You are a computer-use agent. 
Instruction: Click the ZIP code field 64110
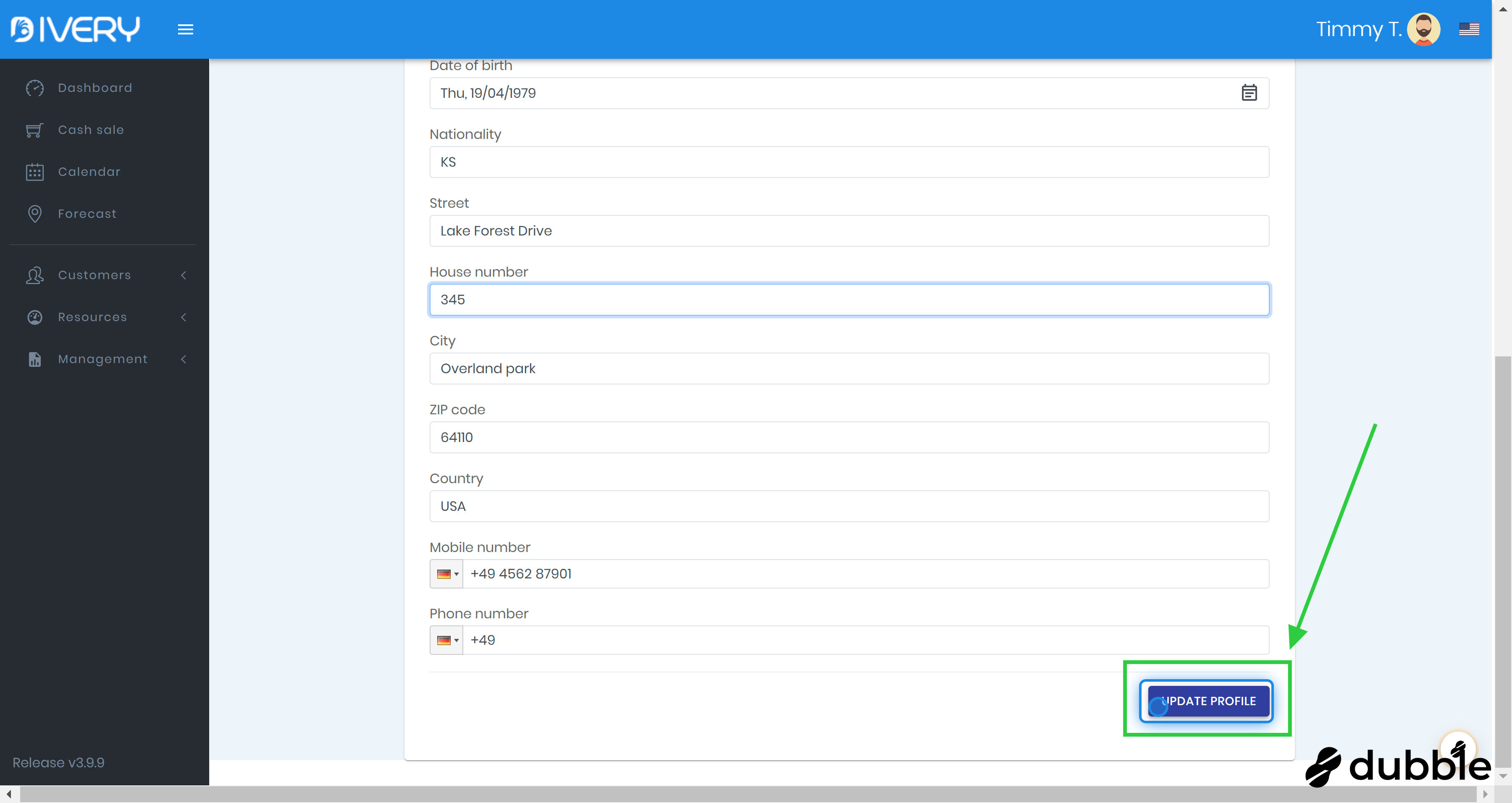pos(849,437)
